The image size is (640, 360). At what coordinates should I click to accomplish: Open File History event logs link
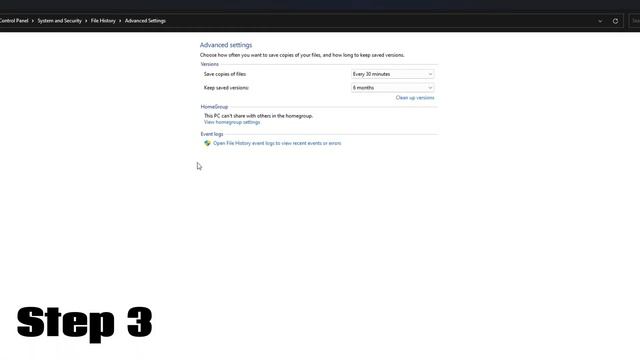pos(277,143)
